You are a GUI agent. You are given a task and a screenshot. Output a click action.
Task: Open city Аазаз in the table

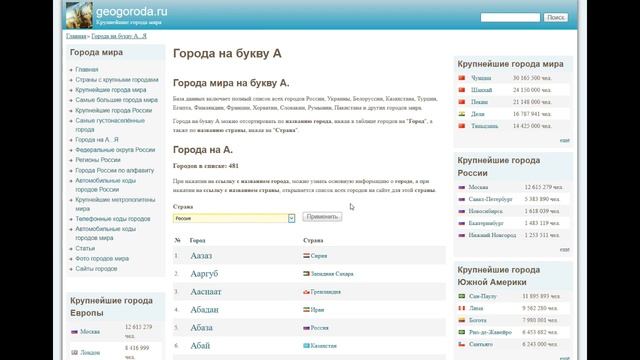201,256
